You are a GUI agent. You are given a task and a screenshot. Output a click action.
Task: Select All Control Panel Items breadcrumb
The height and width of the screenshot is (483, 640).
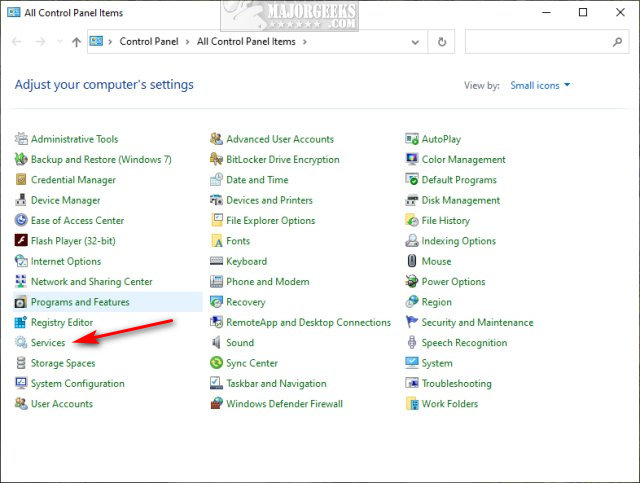[x=247, y=42]
